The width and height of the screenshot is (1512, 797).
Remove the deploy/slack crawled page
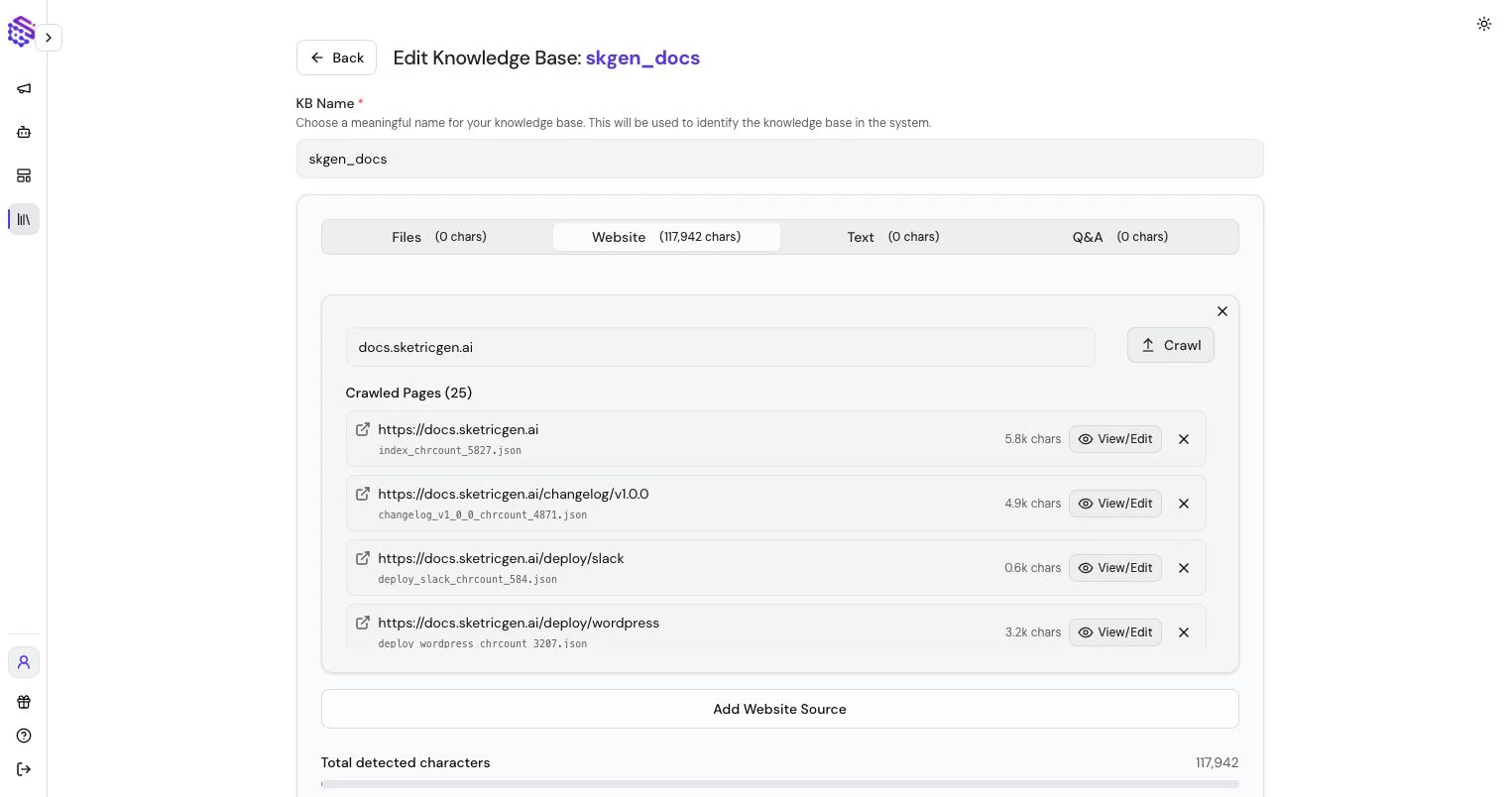point(1184,568)
